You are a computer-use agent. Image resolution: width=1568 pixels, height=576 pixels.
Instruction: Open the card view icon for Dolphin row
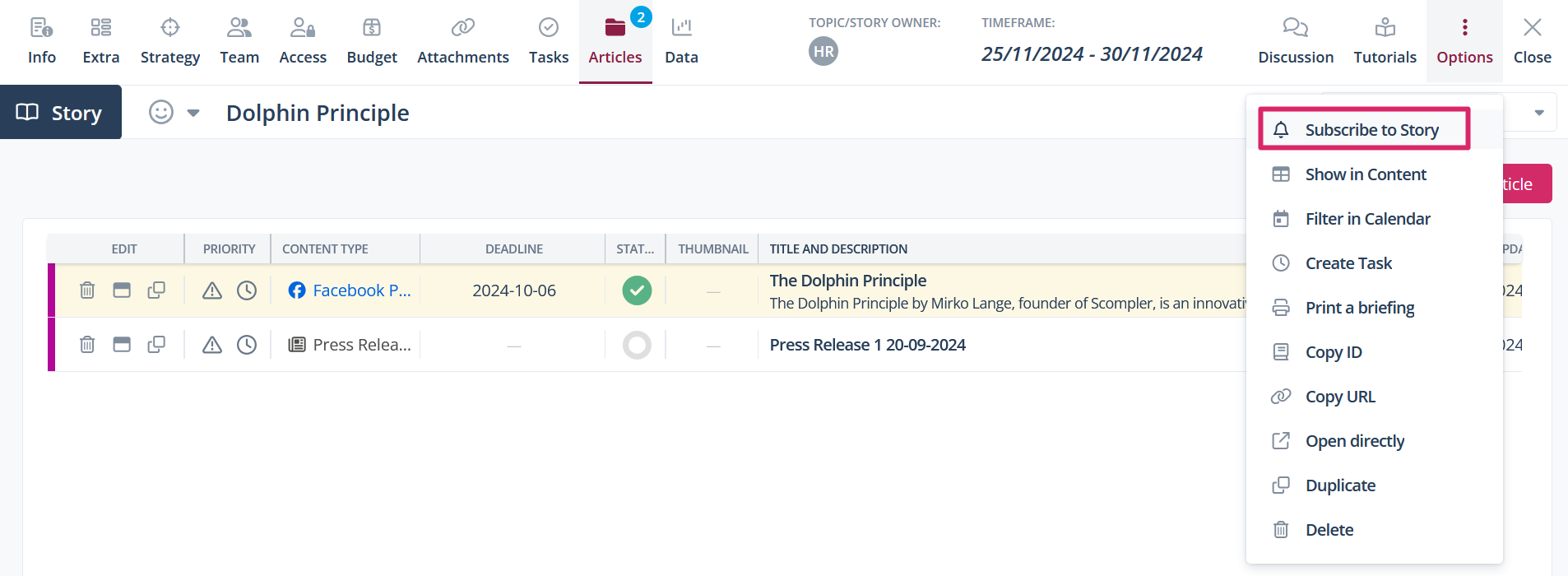point(122,290)
